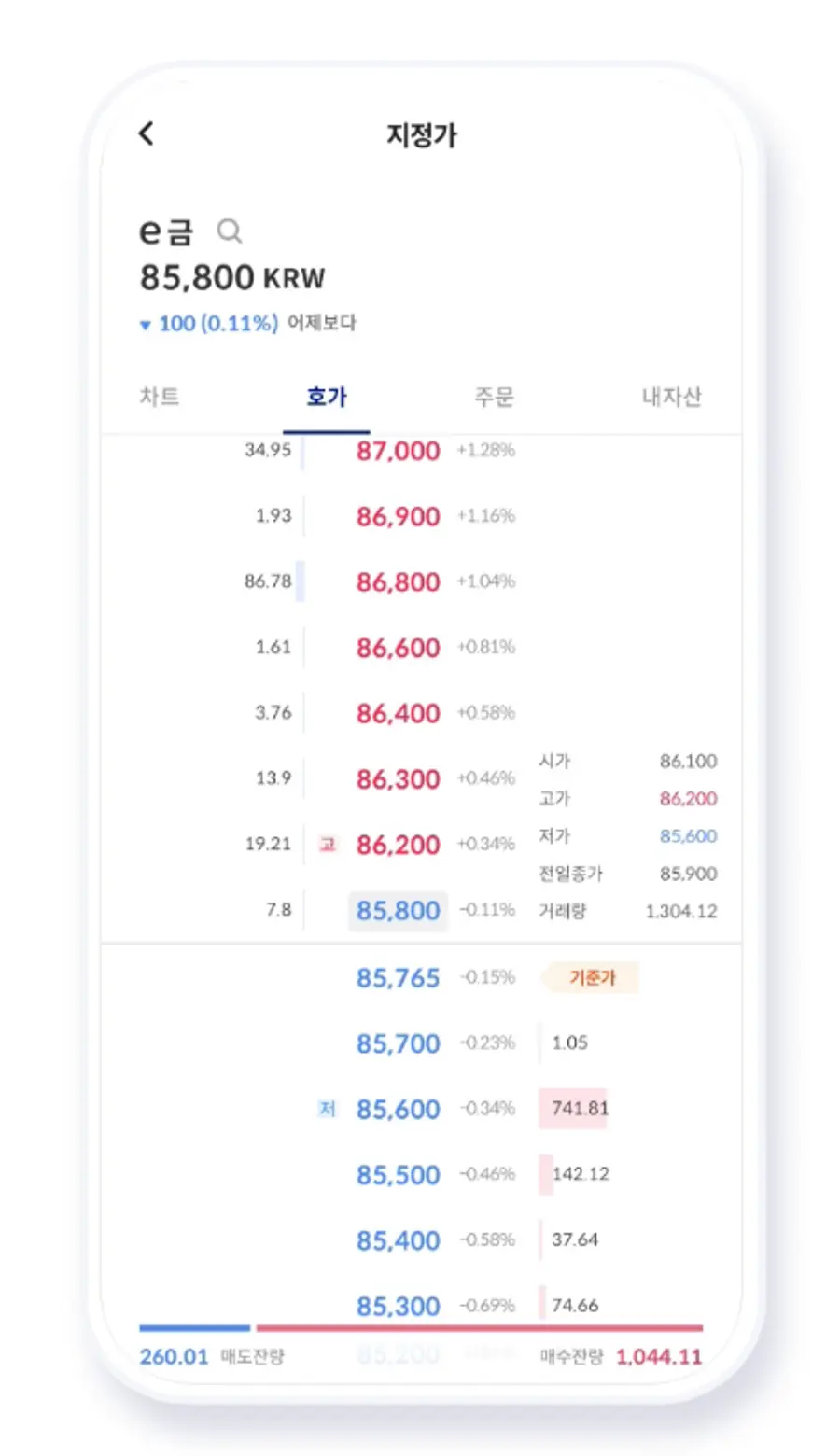840x1456 pixels.
Task: Click the red 고 high-price marker
Action: pyautogui.click(x=328, y=845)
